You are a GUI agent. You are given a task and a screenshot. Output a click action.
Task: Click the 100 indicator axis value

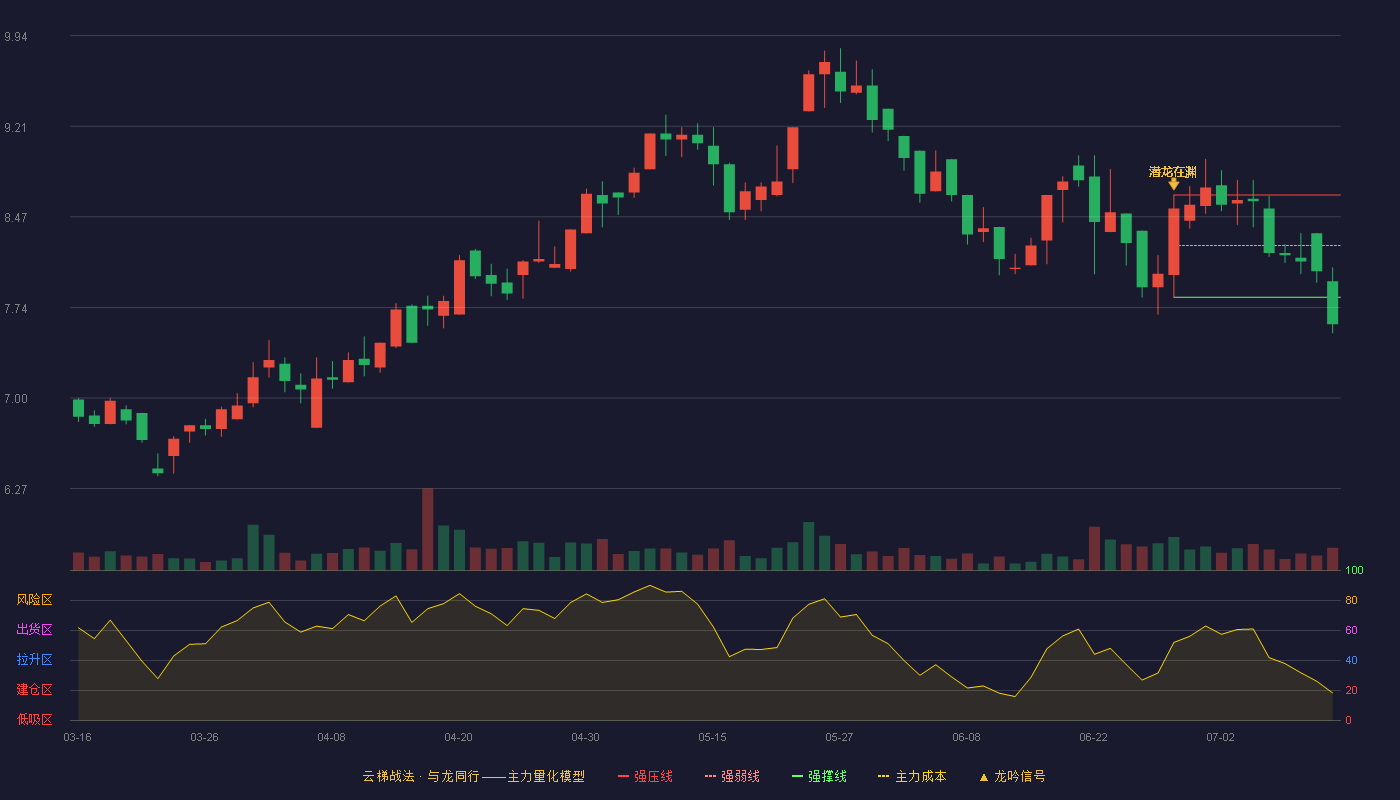[x=1354, y=571]
